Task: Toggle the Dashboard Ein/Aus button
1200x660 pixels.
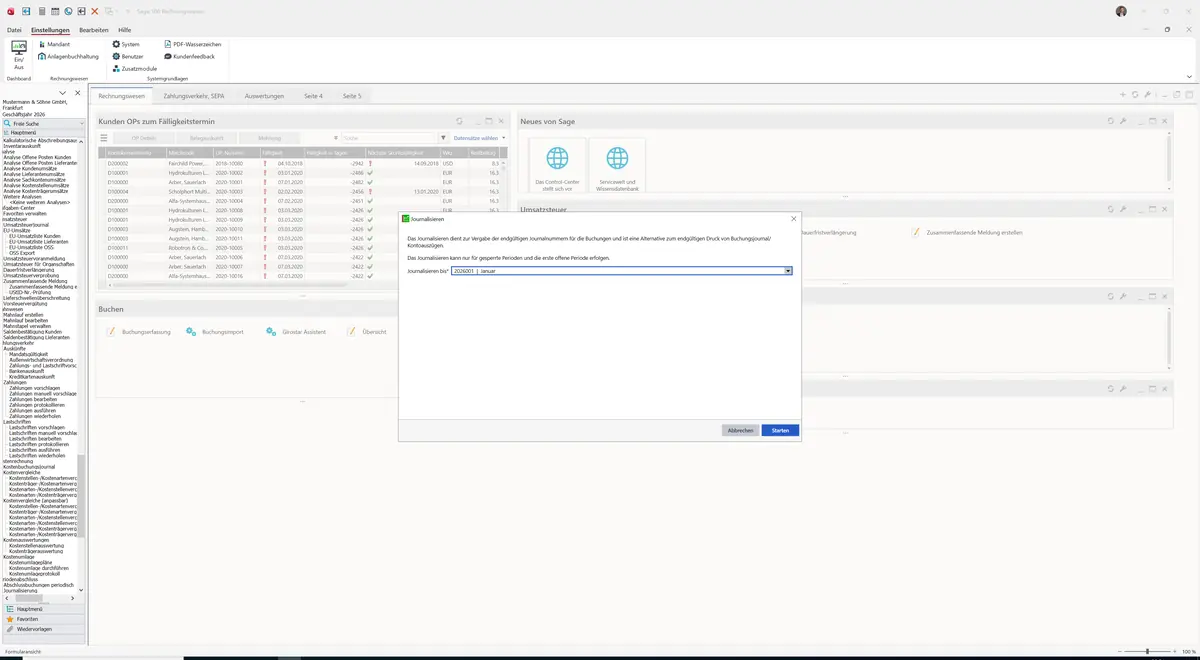Action: (19, 54)
